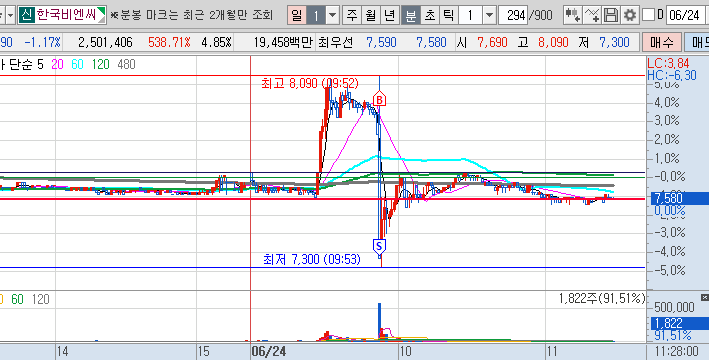709x360 pixels.
Task: Click the blue 1,822 volume axis tag
Action: point(680,323)
